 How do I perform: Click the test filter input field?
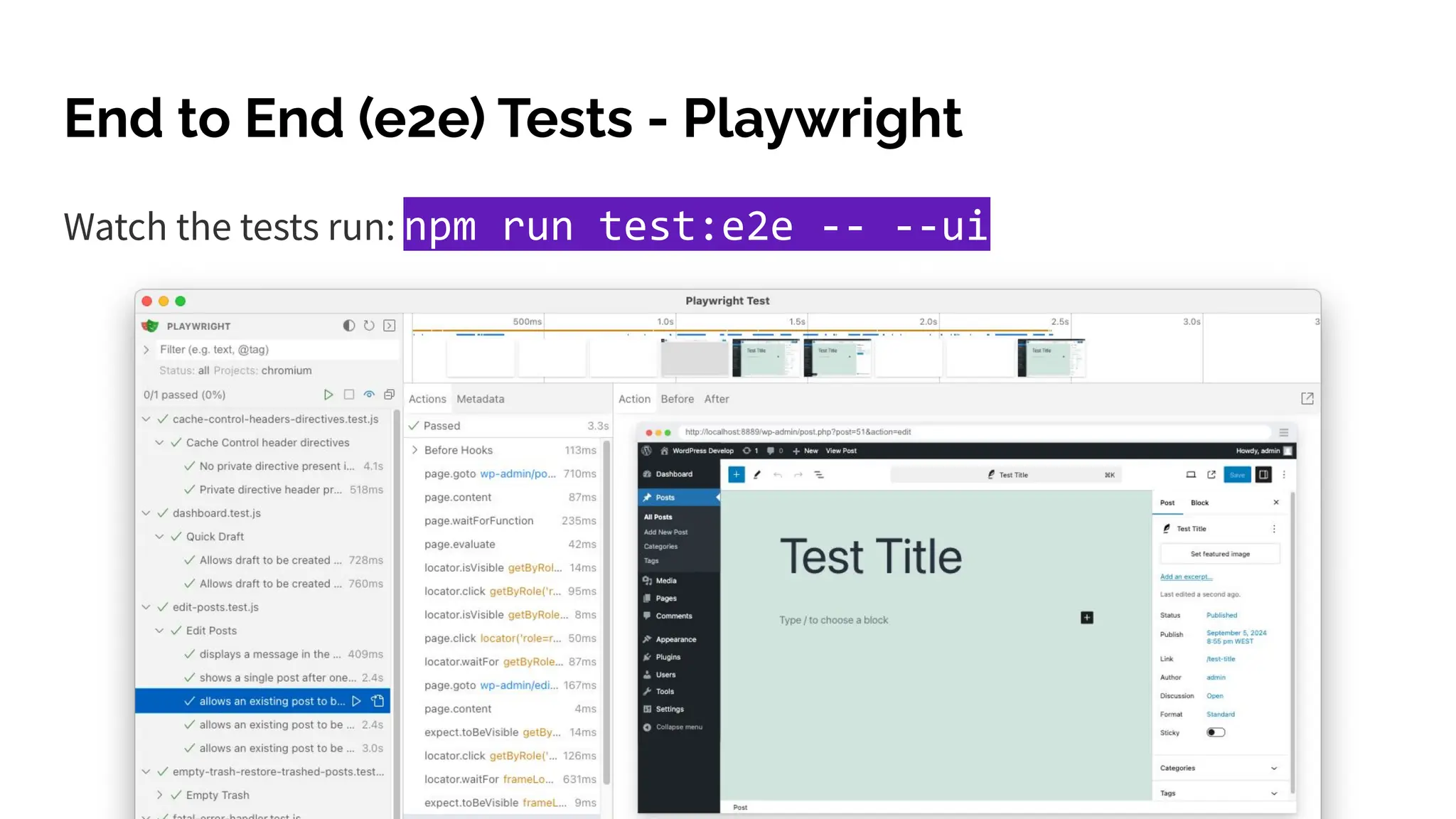click(277, 350)
